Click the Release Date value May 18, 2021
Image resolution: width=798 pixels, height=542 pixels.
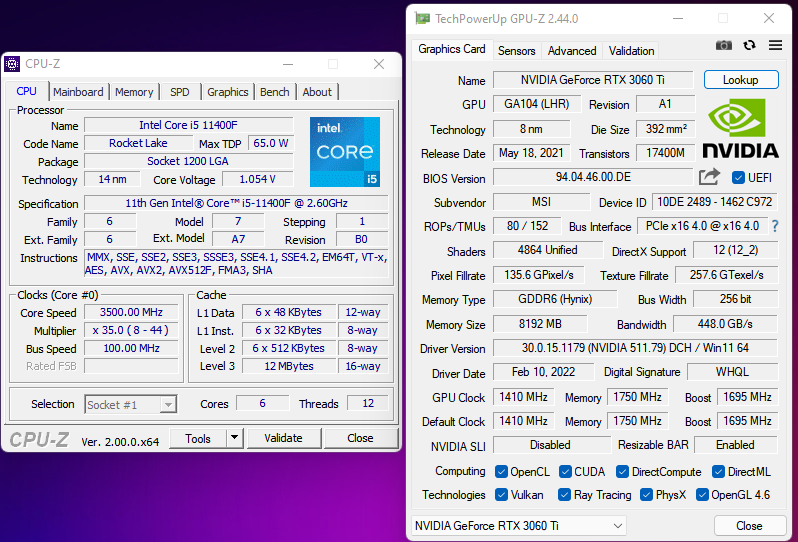tap(531, 153)
